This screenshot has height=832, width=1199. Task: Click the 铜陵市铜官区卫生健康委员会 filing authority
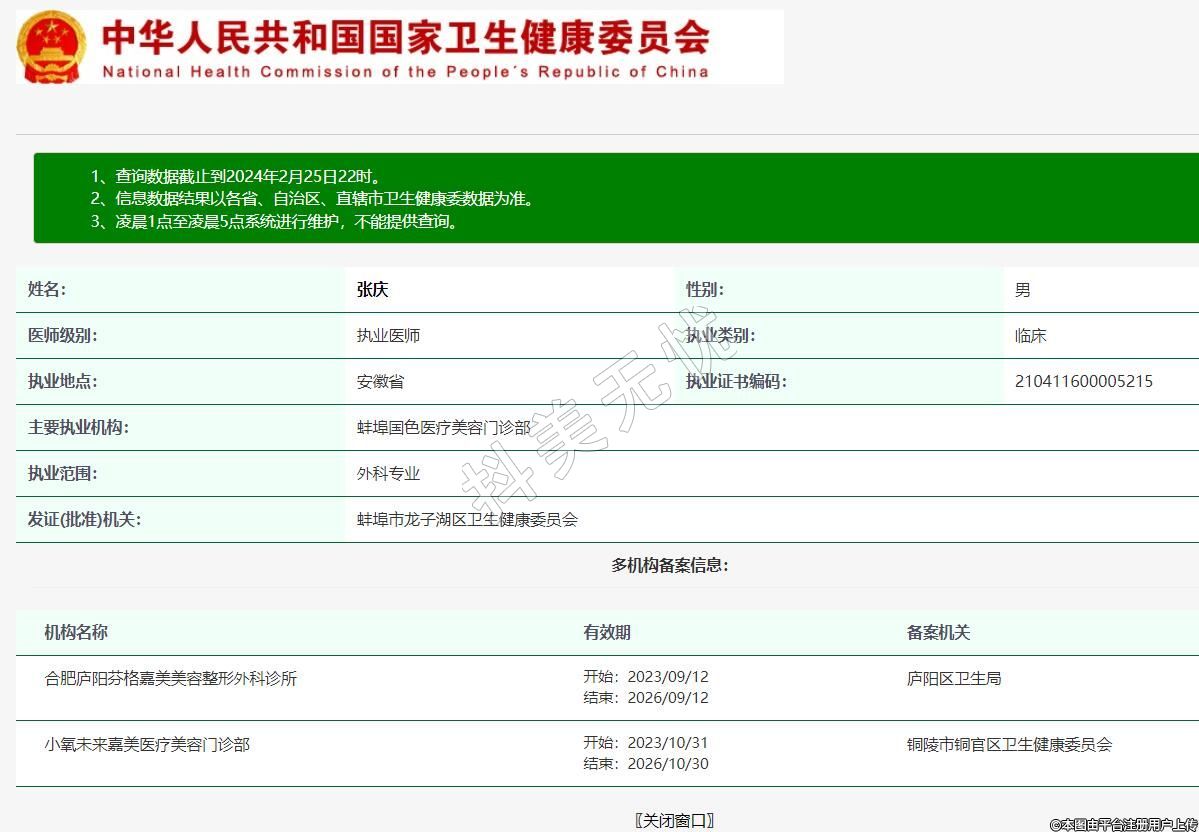1009,744
